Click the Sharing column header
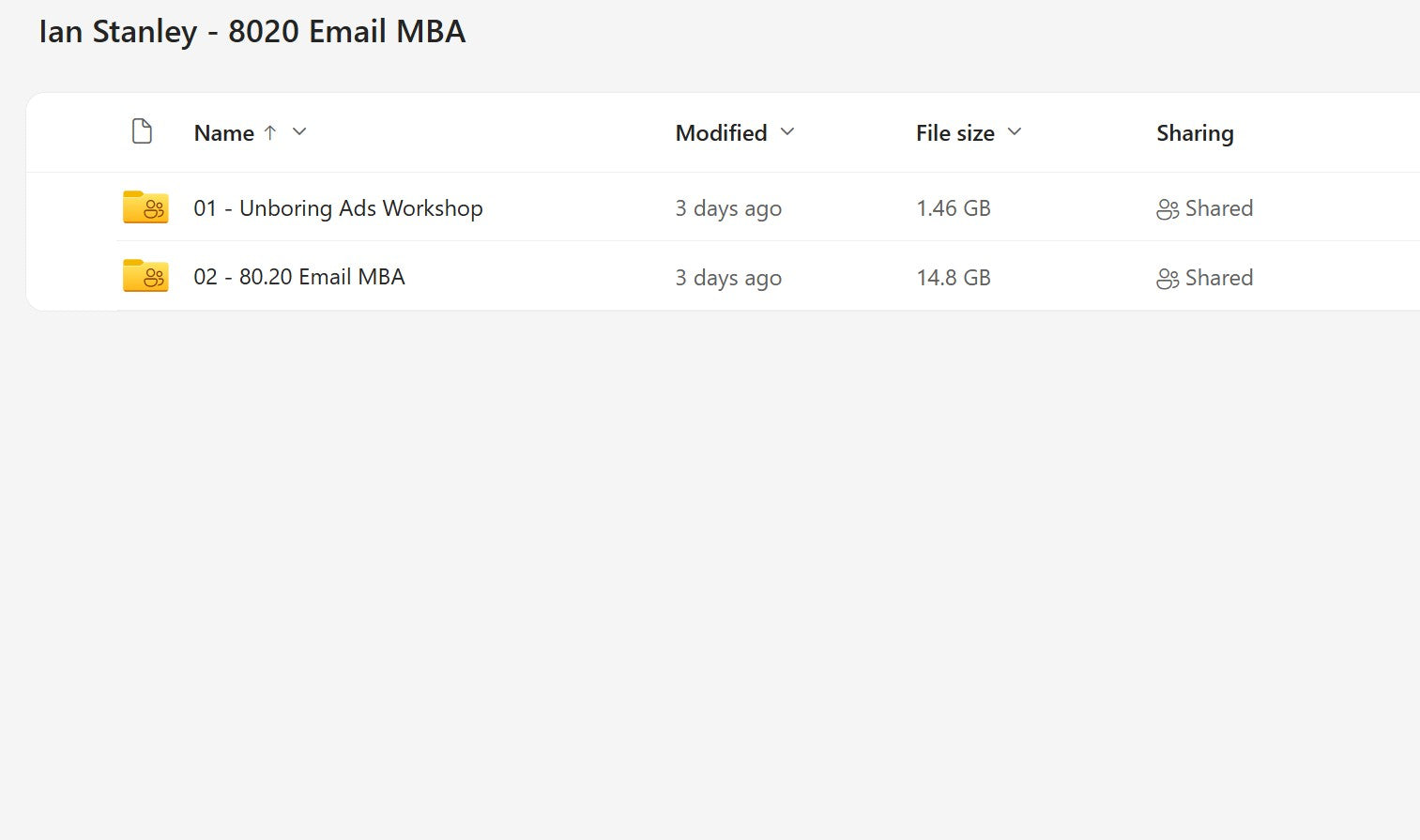 pyautogui.click(x=1195, y=133)
